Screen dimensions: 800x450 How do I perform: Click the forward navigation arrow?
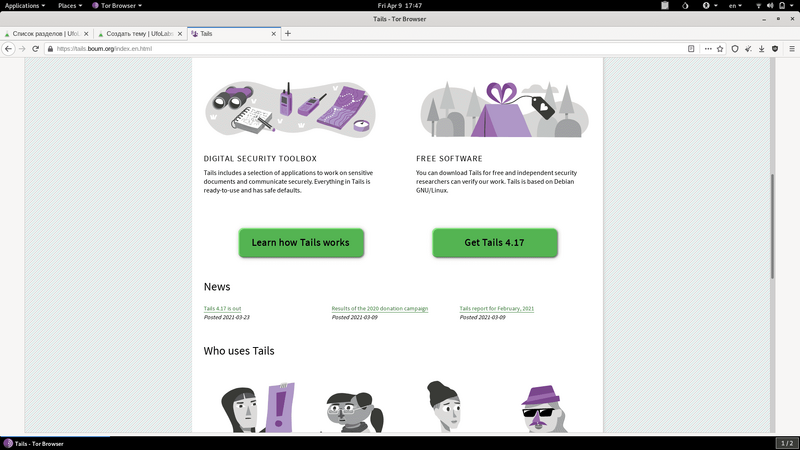pyautogui.click(x=22, y=48)
